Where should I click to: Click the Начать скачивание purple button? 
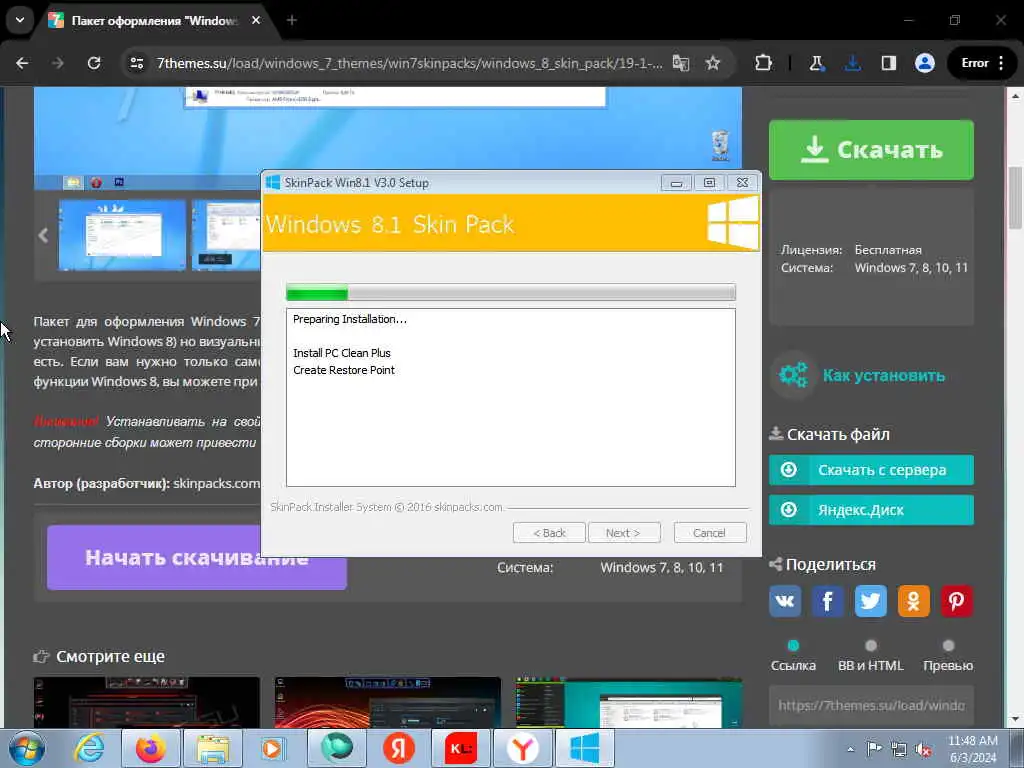(197, 558)
